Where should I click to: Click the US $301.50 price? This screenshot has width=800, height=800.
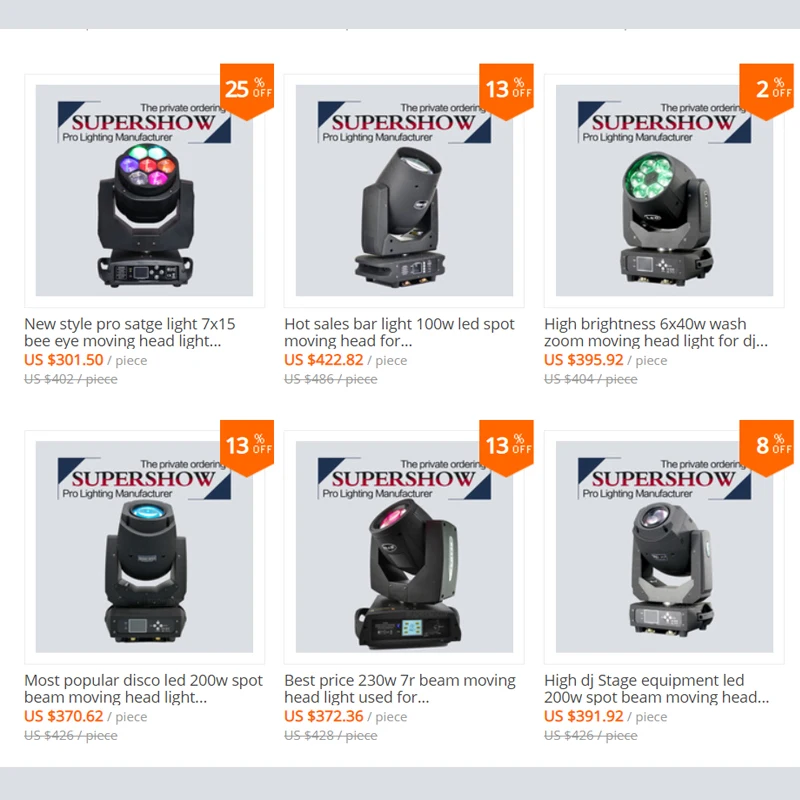pos(64,360)
